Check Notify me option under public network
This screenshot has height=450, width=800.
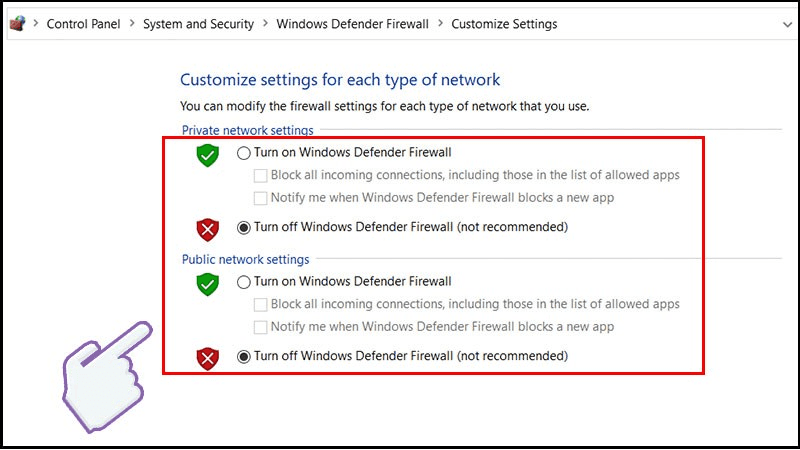(x=261, y=327)
